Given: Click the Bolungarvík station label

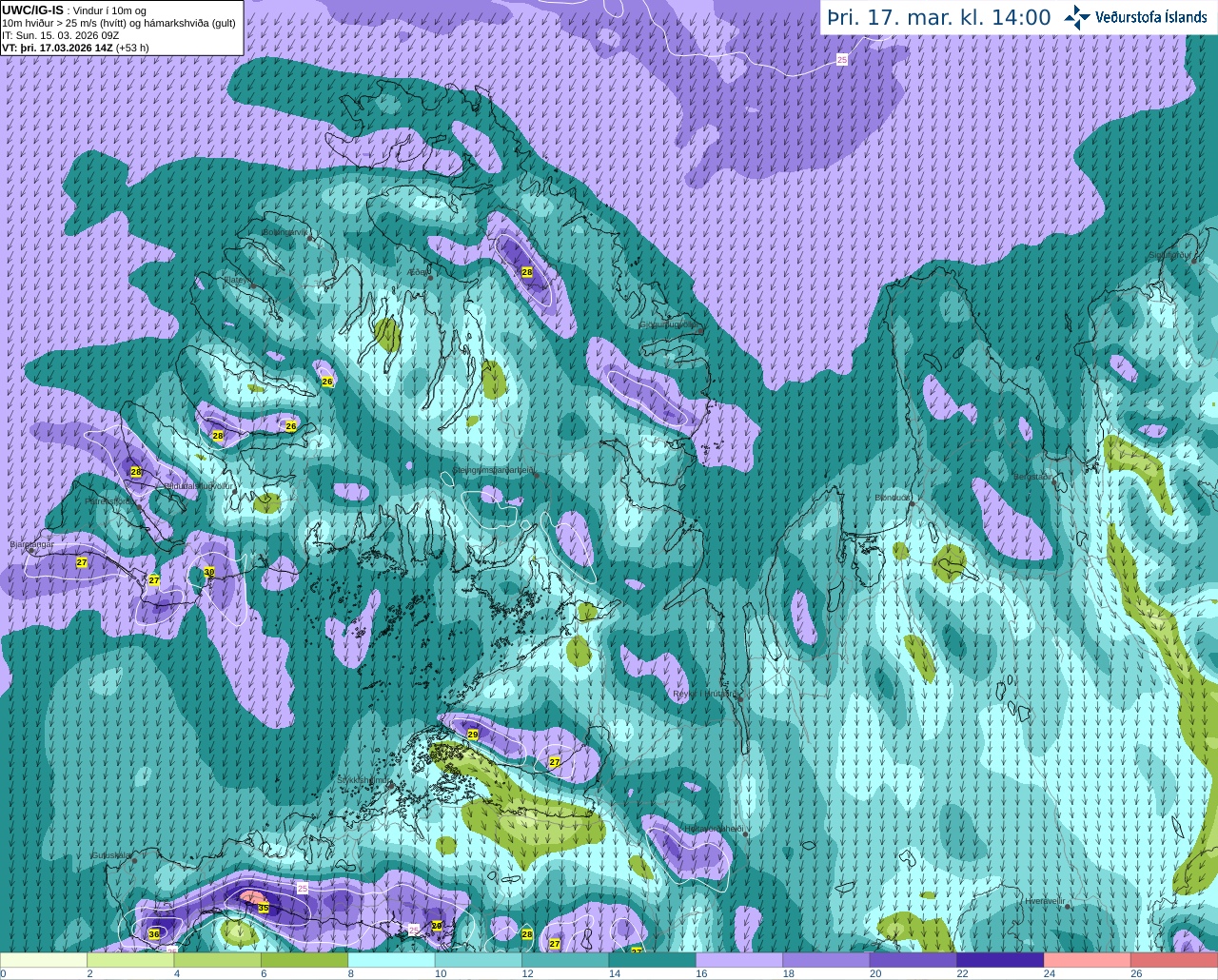Looking at the screenshot, I should [x=285, y=231].
